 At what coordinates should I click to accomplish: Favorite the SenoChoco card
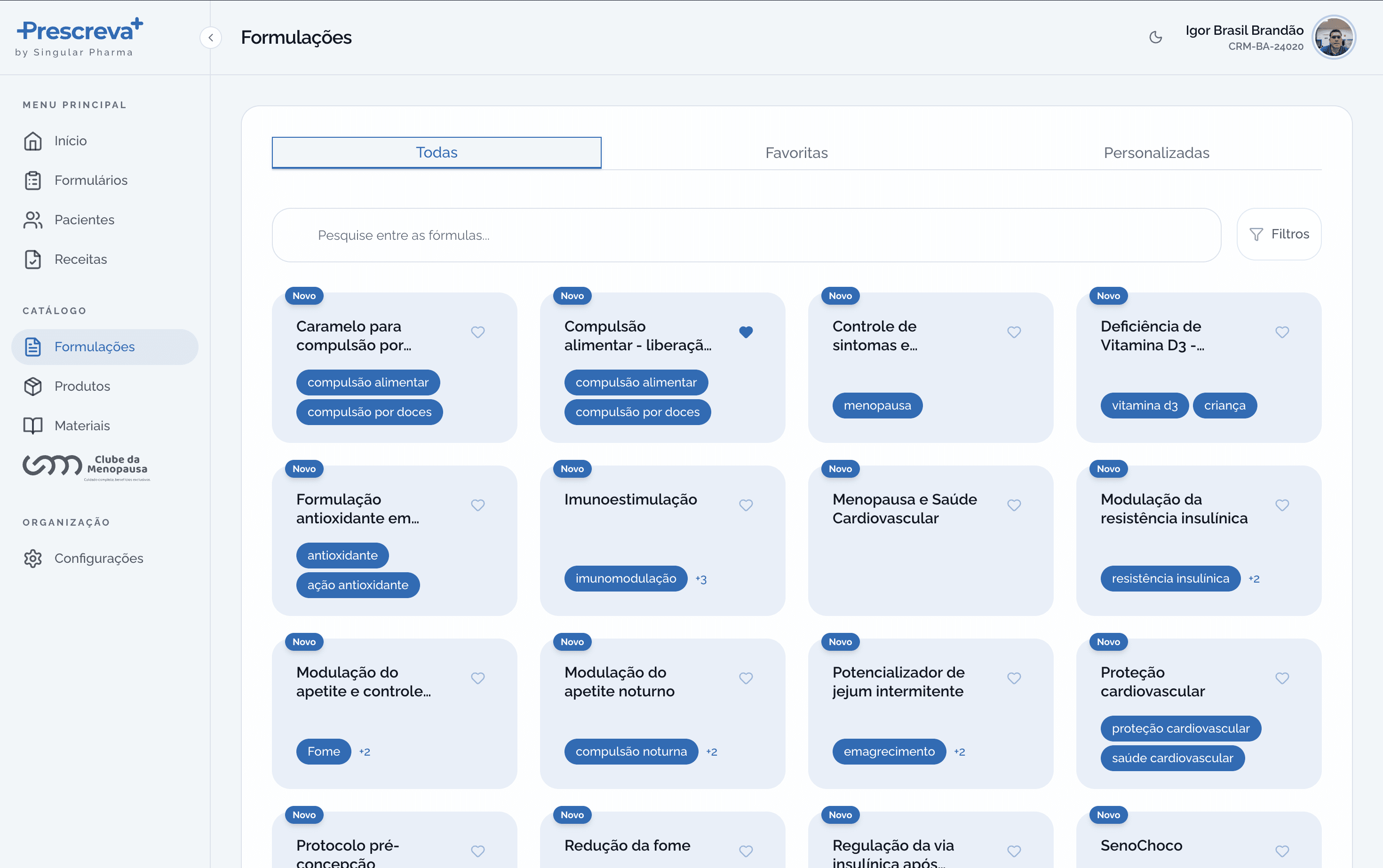1282,852
